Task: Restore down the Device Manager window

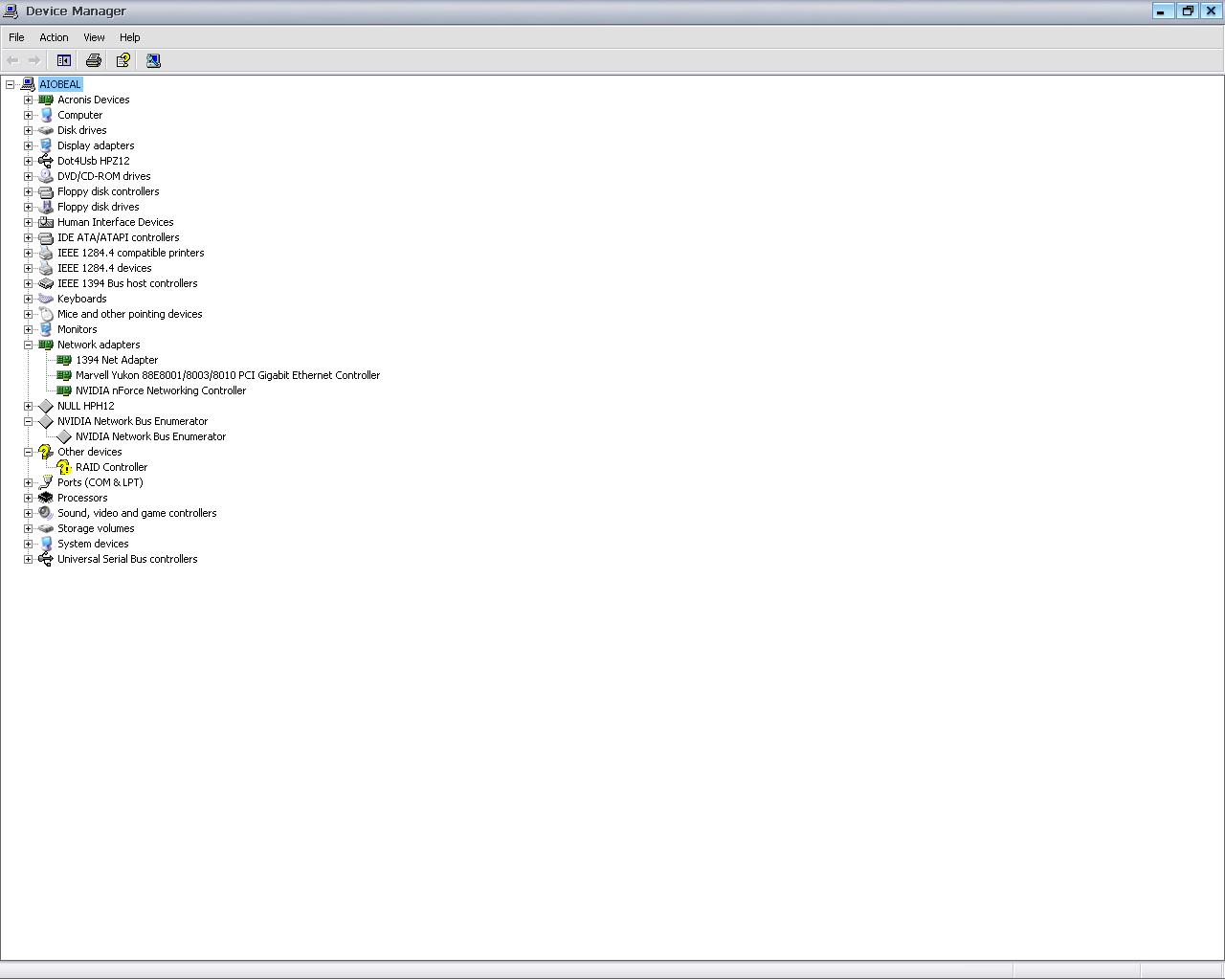Action: point(1188,11)
